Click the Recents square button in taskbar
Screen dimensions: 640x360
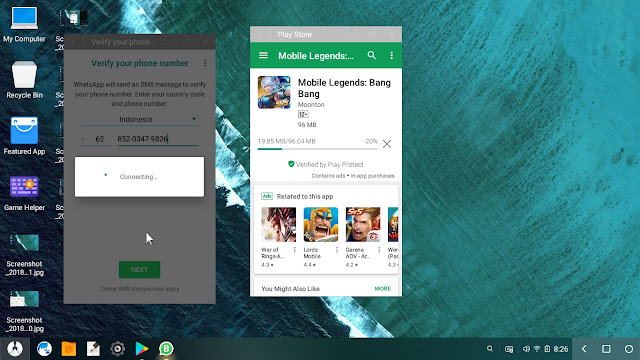click(x=606, y=349)
